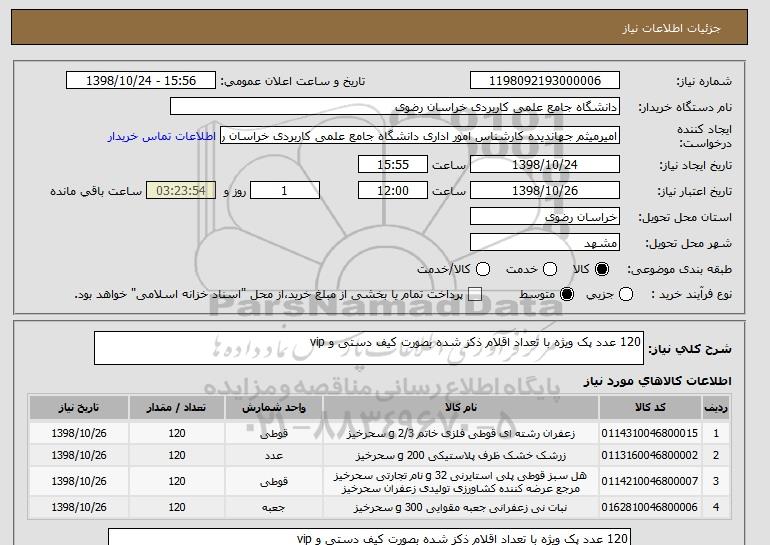
Task: Click the validity time field 12:00
Action: (x=393, y=191)
